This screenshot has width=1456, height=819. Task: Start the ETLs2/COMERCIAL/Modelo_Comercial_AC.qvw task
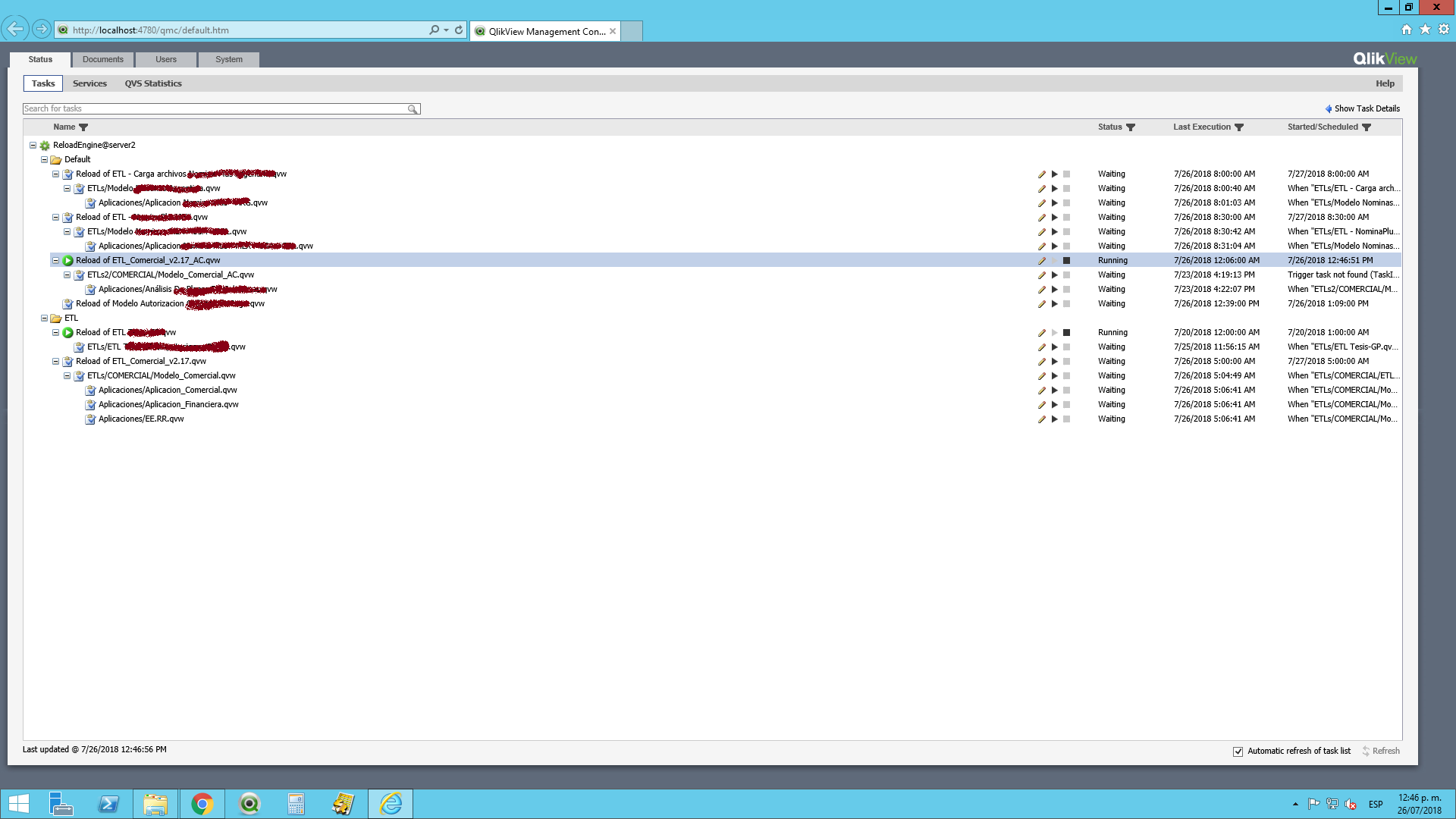[1054, 275]
